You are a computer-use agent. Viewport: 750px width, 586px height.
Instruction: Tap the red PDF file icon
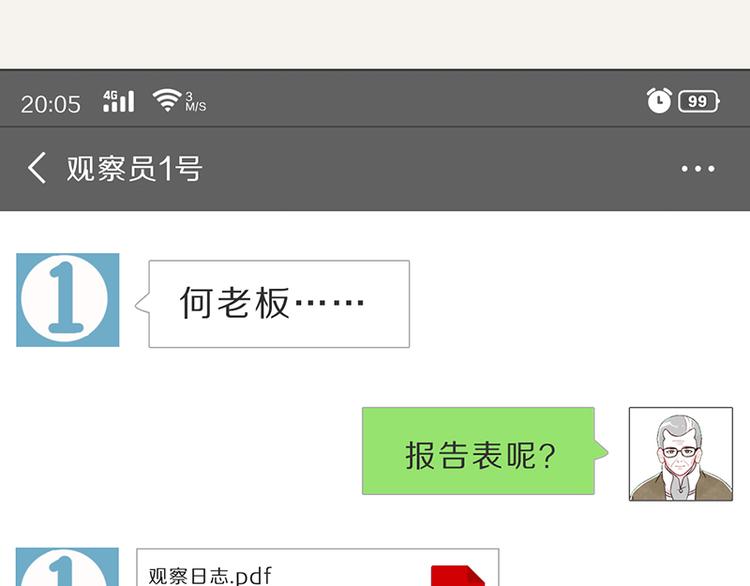457,575
